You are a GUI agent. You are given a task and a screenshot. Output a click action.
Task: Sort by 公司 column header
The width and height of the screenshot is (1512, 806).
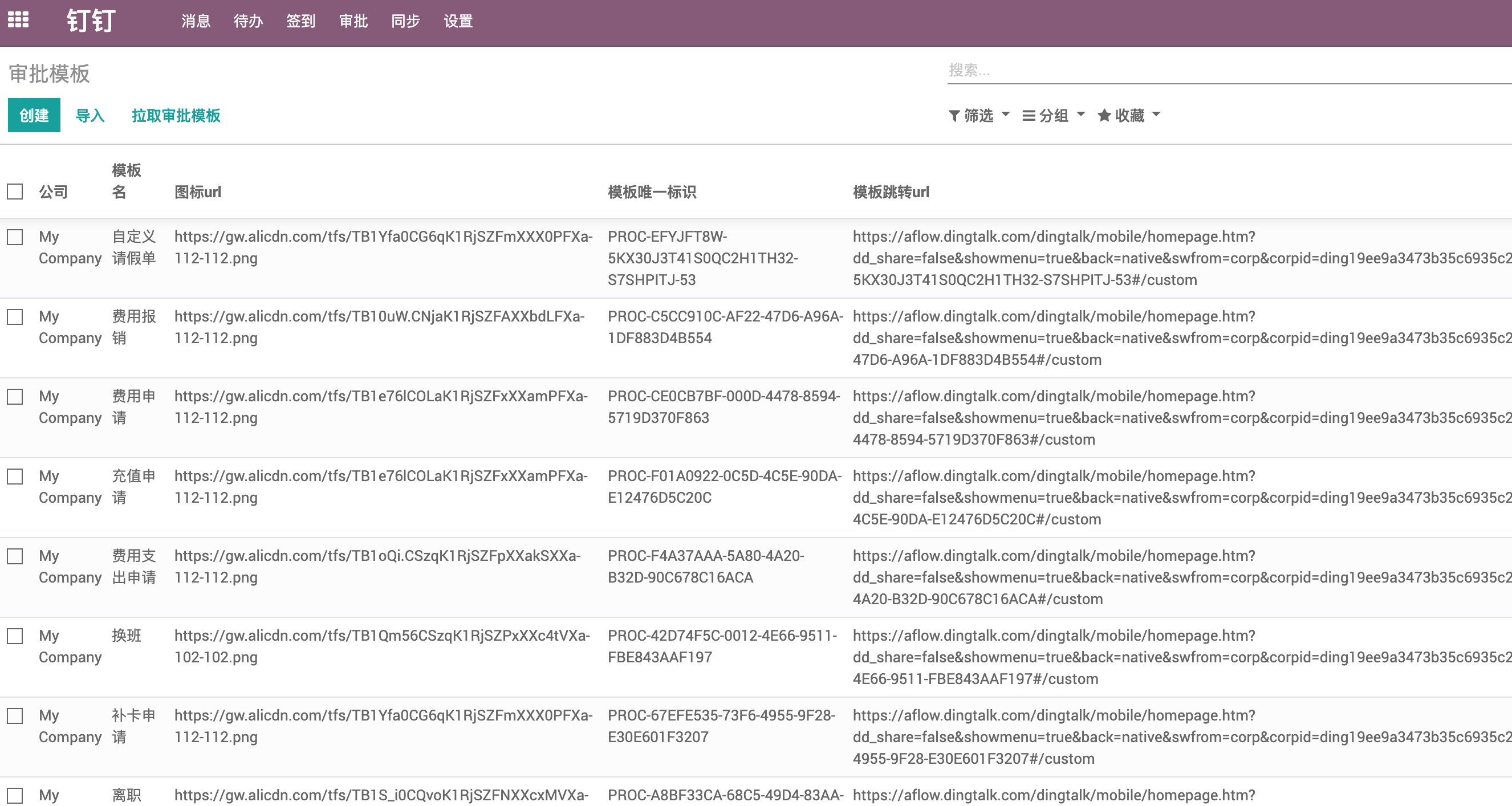[x=54, y=192]
